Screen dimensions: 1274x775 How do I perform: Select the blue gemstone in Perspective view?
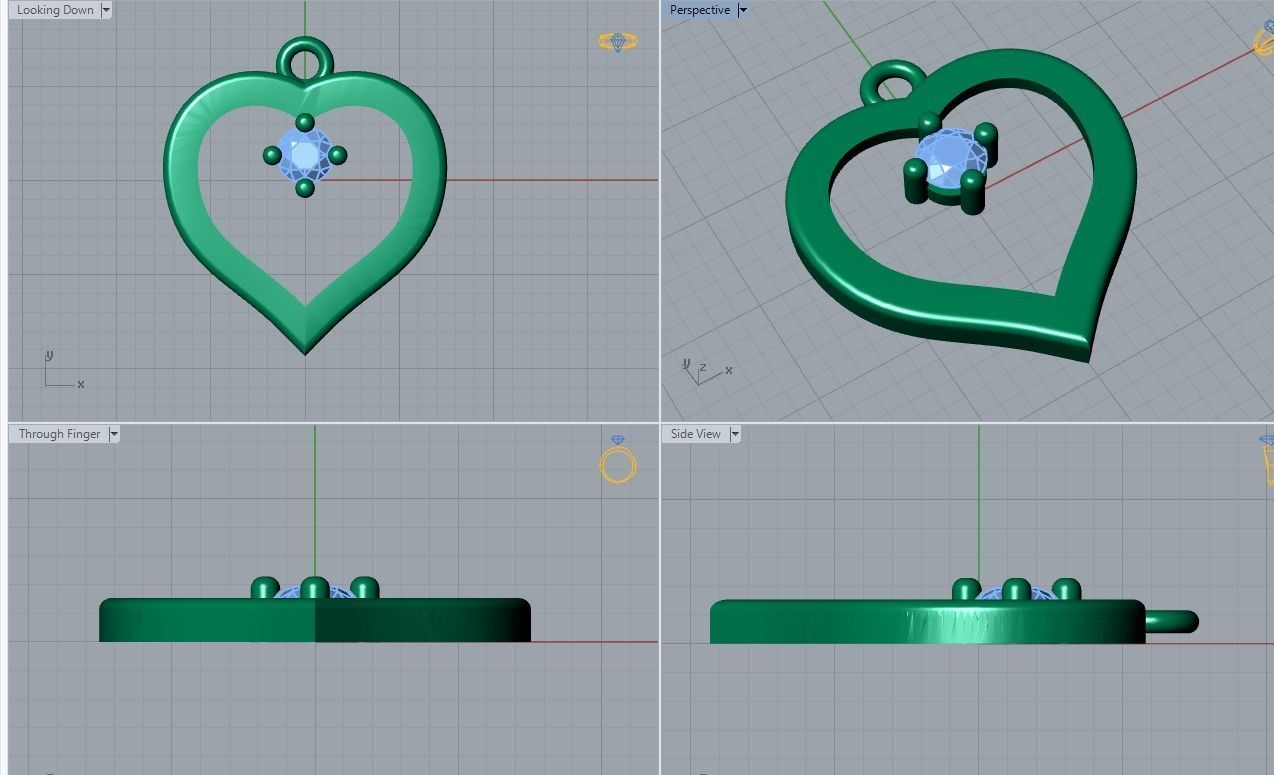(x=949, y=160)
